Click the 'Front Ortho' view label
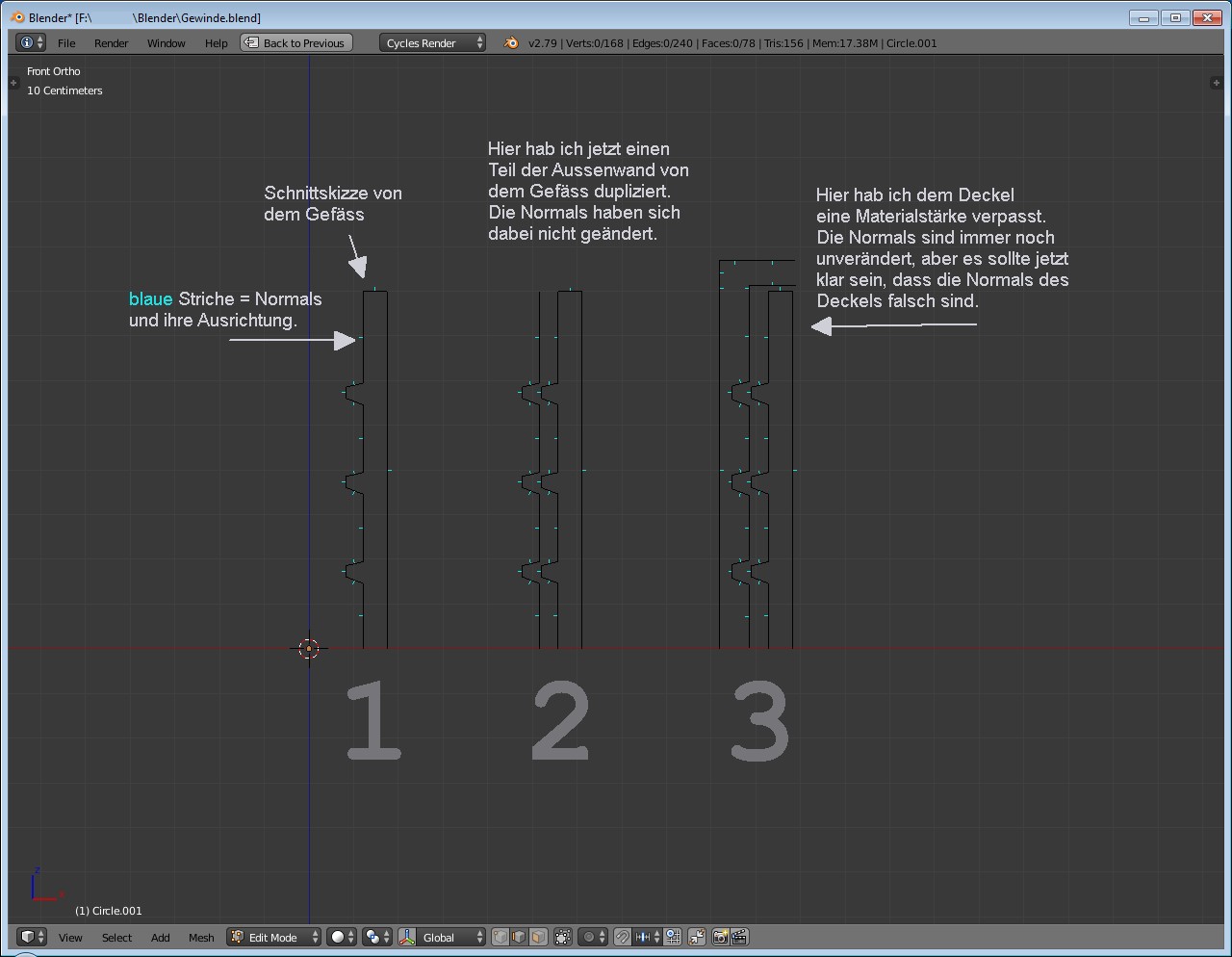This screenshot has height=957, width=1232. [x=54, y=71]
